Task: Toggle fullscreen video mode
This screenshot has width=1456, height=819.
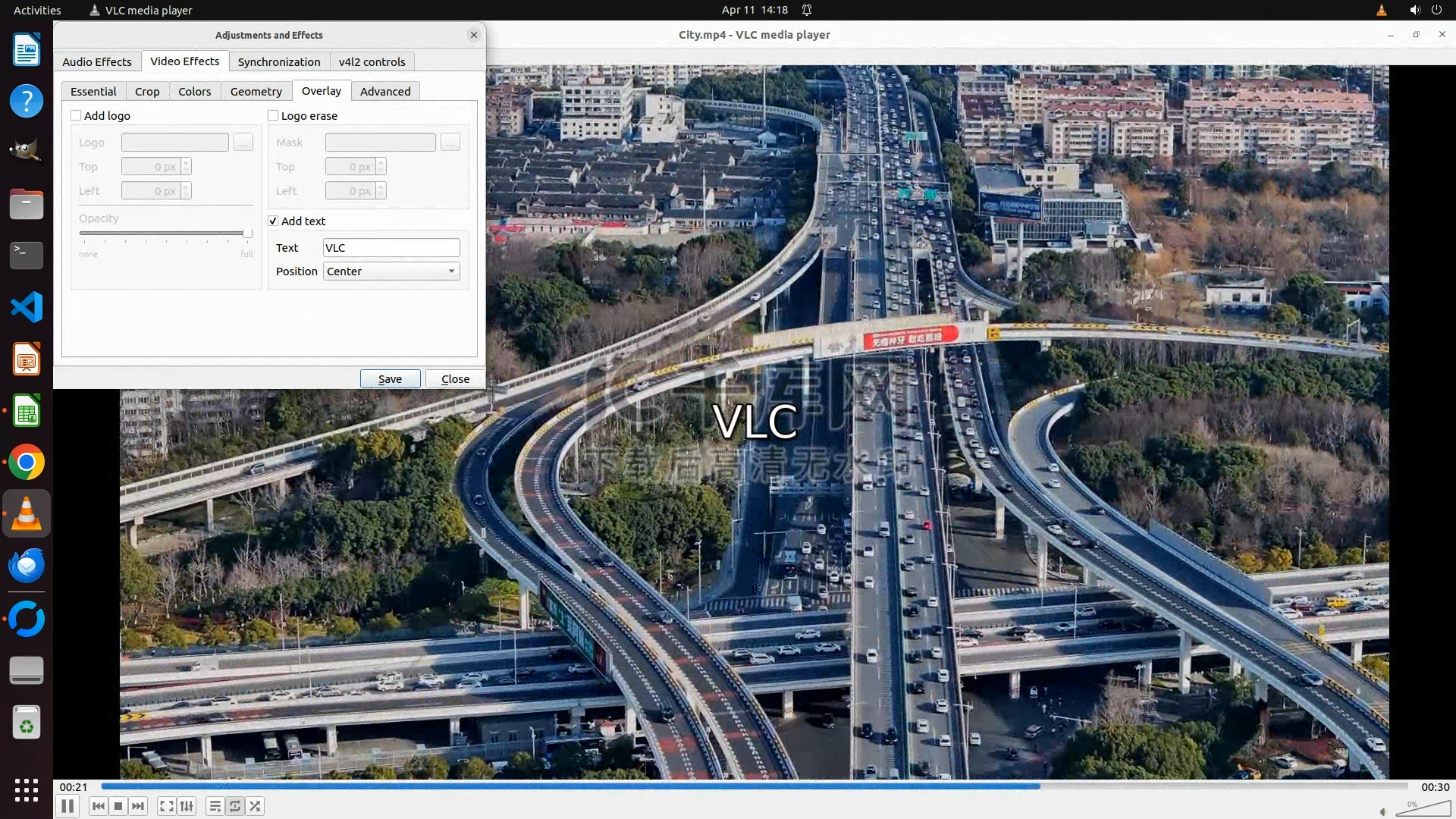Action: pyautogui.click(x=167, y=806)
